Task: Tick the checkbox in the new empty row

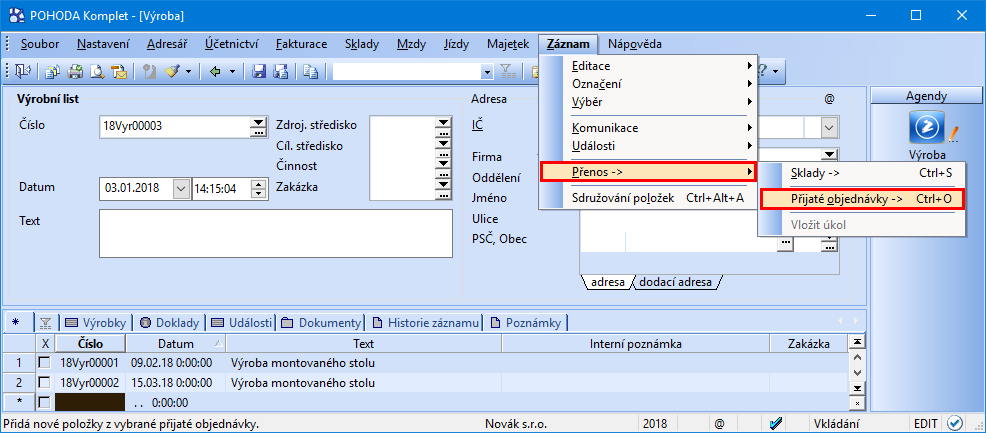Action: pos(45,402)
